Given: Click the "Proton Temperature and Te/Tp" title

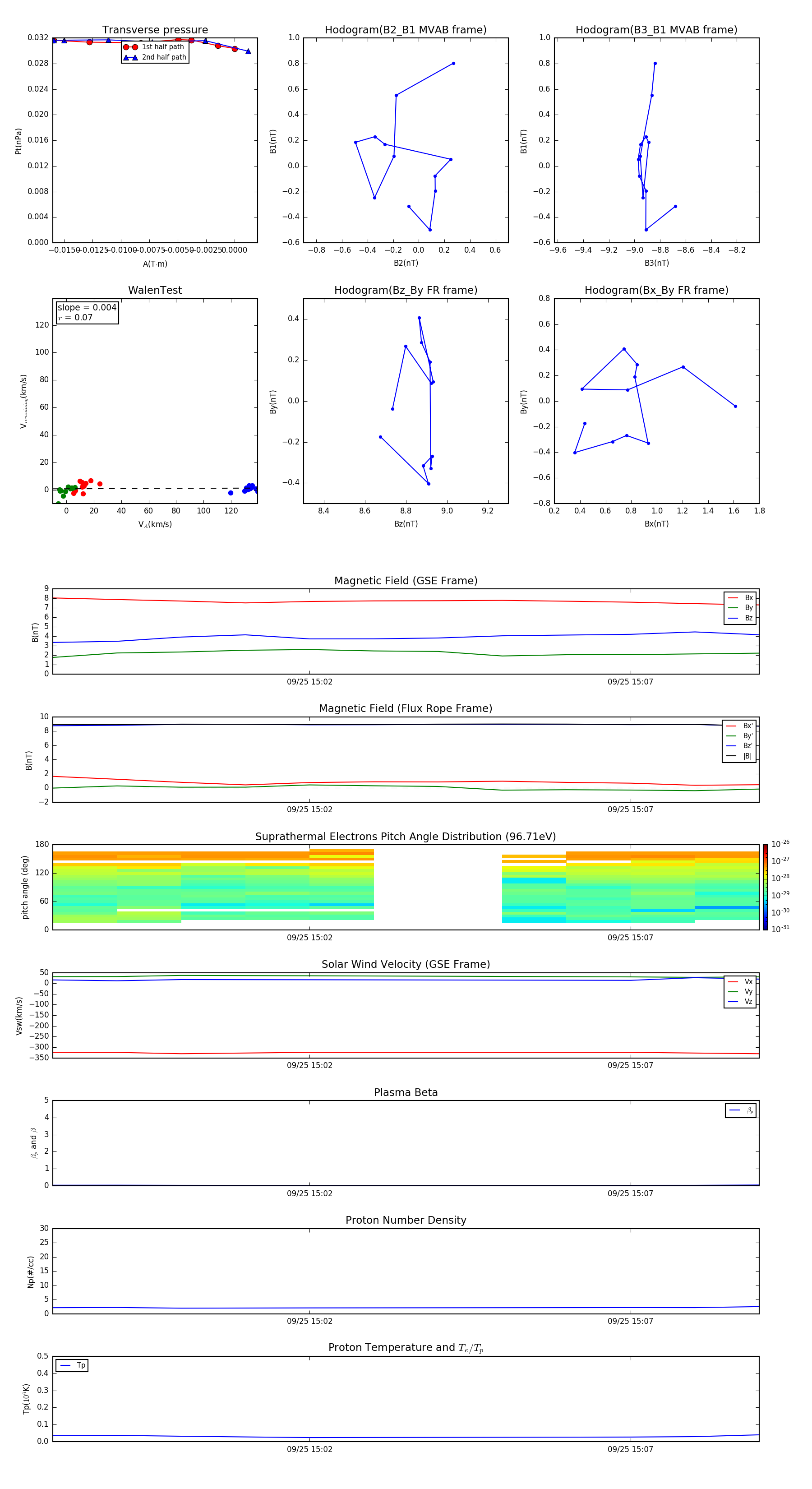Looking at the screenshot, I should point(406,1348).
